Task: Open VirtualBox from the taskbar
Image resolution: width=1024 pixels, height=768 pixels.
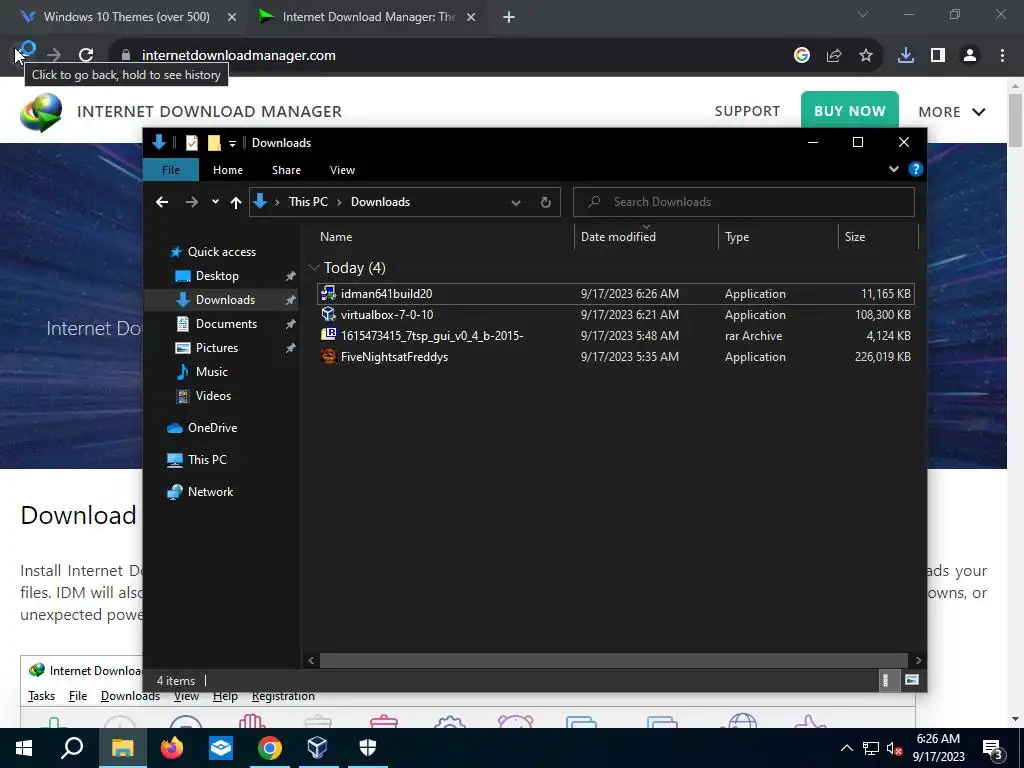Action: tap(317, 748)
